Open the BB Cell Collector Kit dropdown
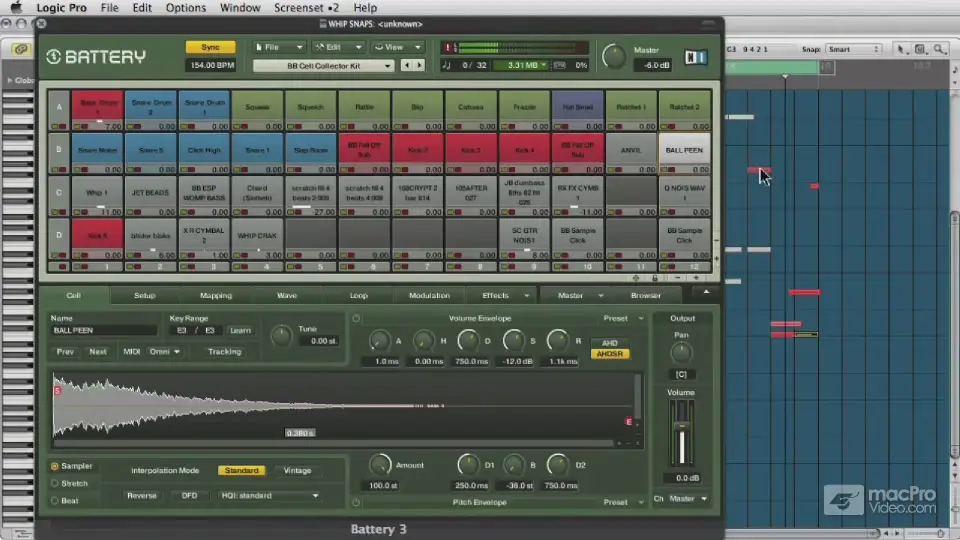 [323, 66]
